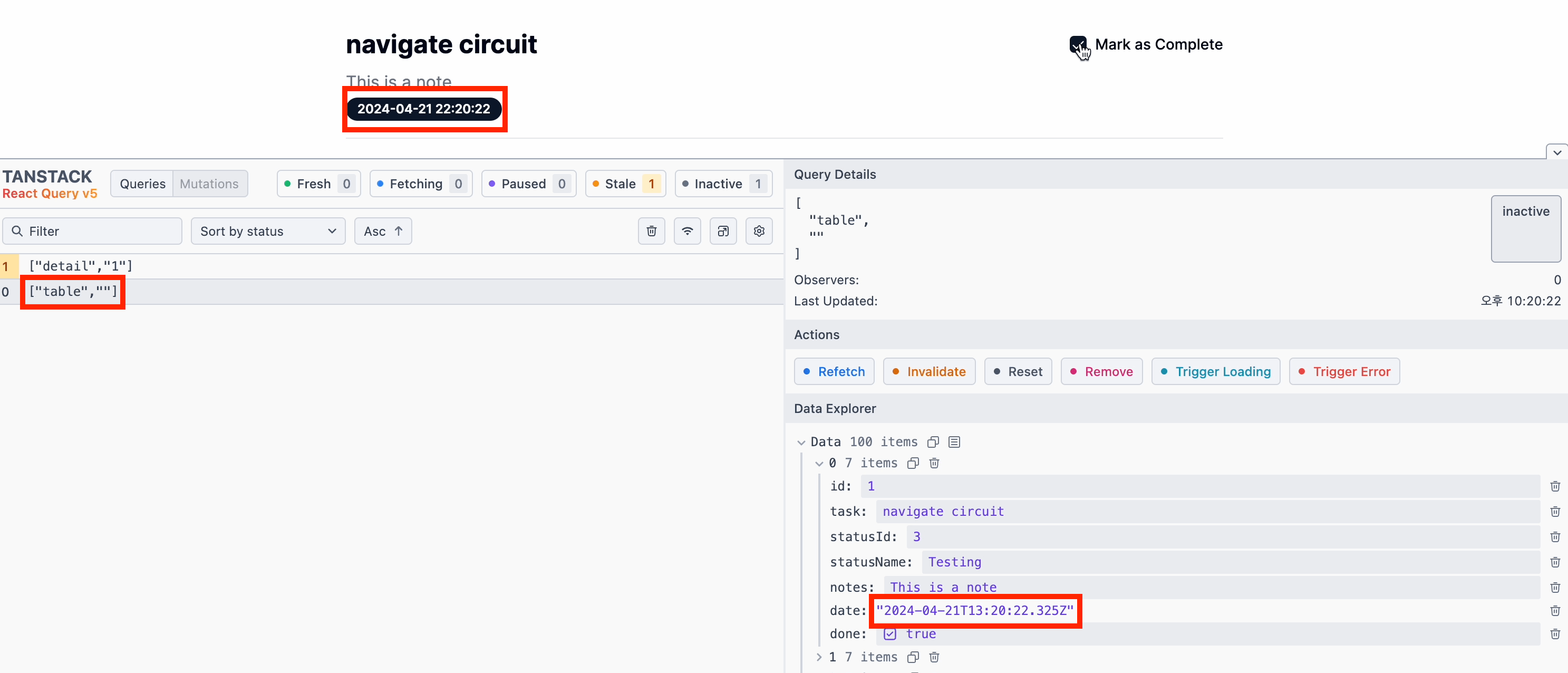Open the Queries tab
1568x673 pixels.
[x=142, y=184]
